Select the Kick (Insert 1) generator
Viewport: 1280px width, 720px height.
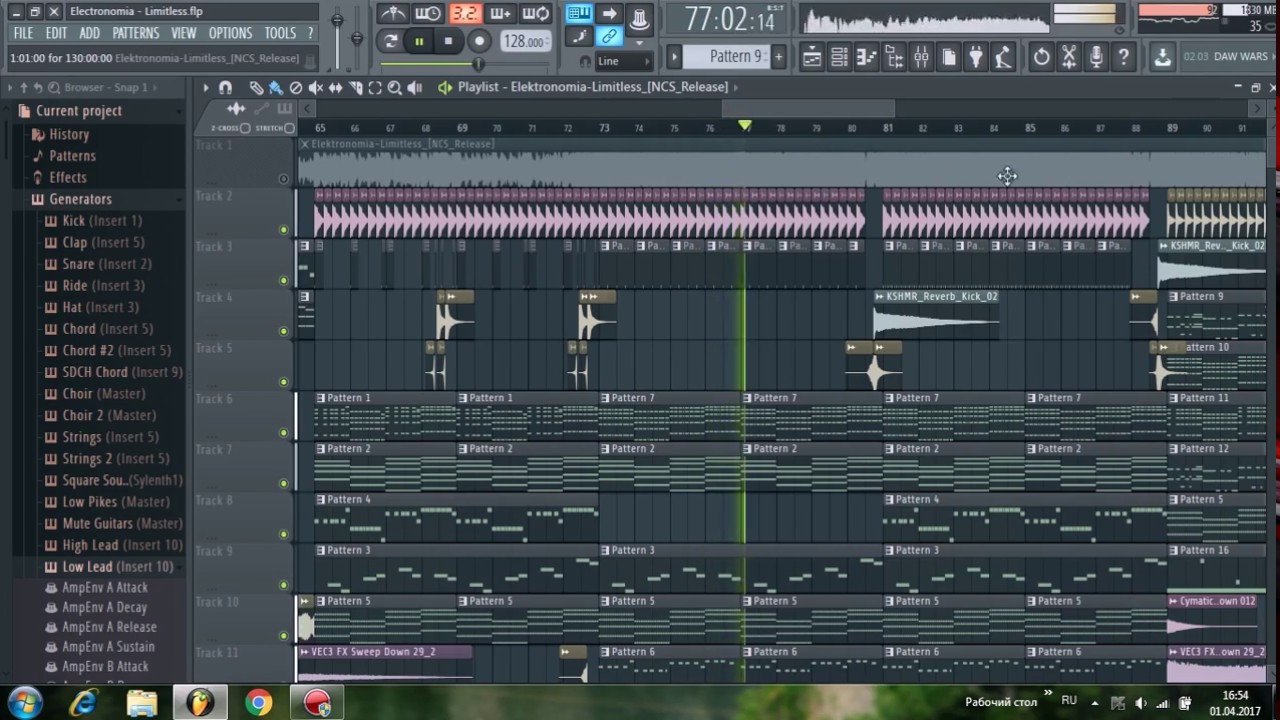[x=102, y=221]
